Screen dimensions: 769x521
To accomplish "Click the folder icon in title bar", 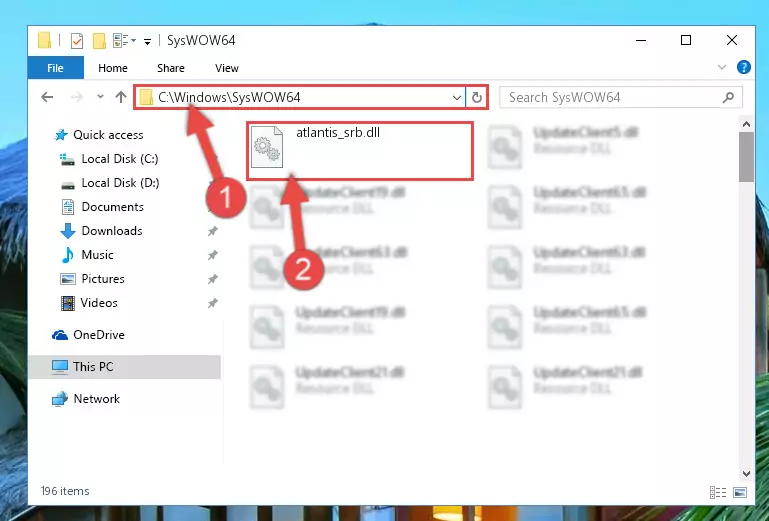I will tap(44, 40).
